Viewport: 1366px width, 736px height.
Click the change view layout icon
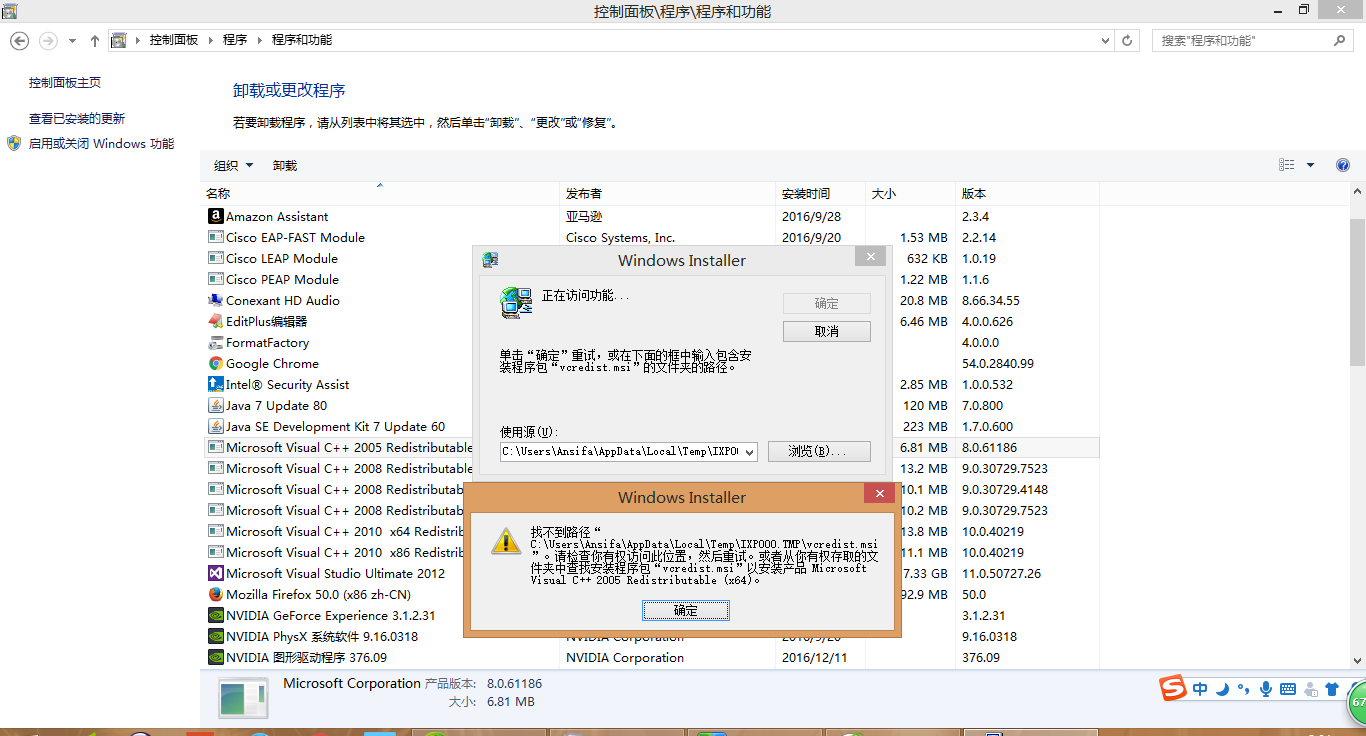[1287, 165]
